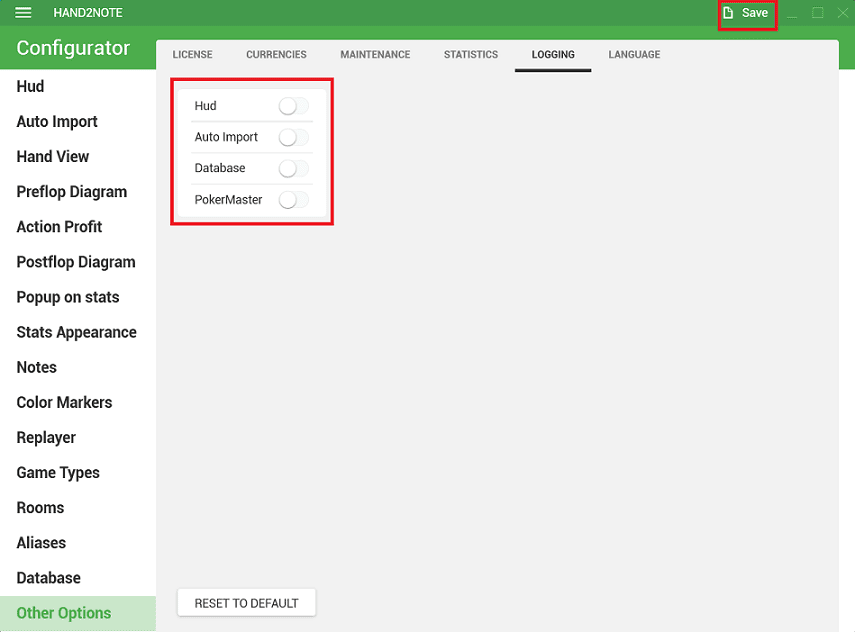Go to Preflop Diagram settings

coord(78,192)
